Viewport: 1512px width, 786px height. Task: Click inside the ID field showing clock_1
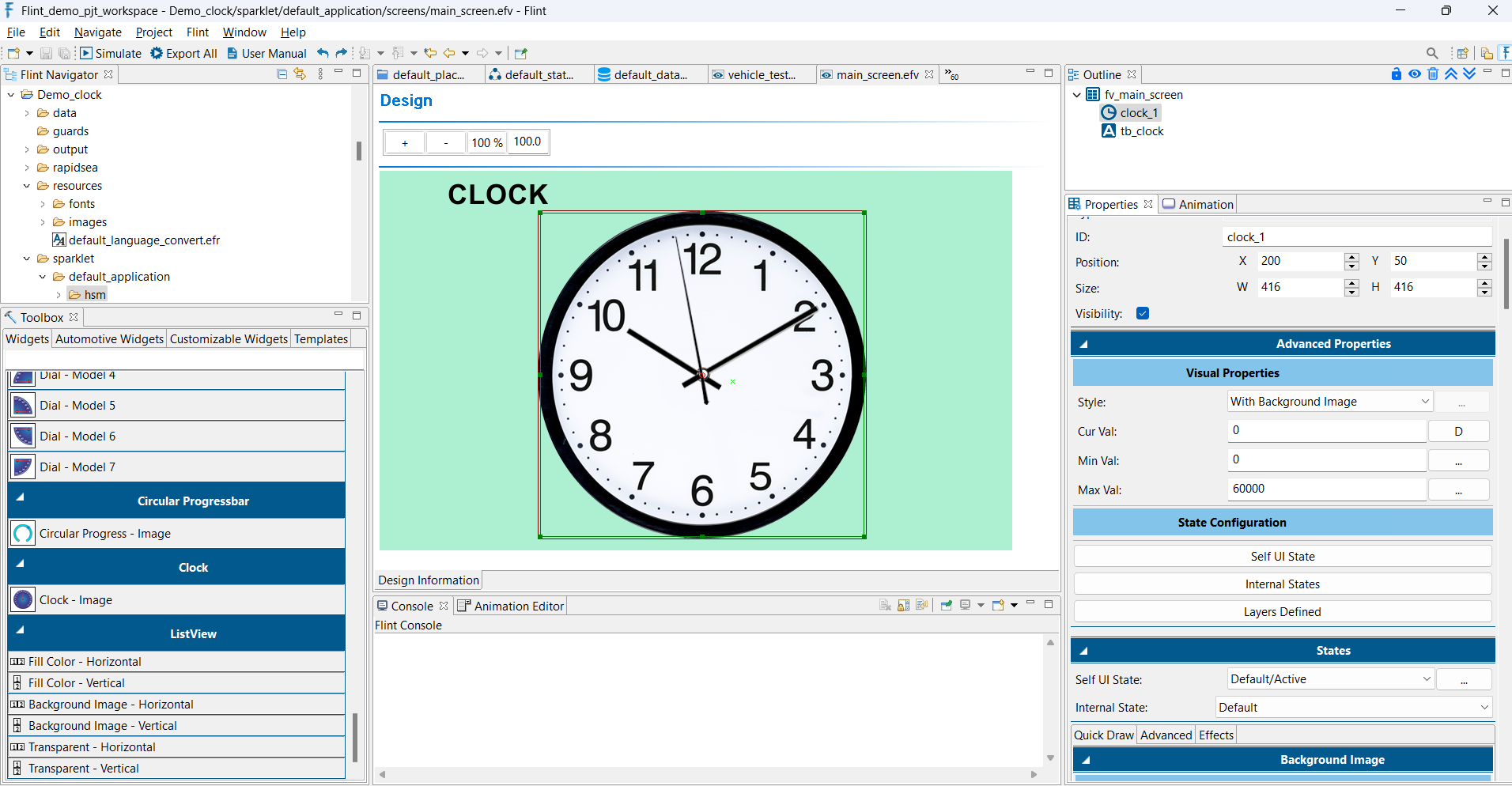(1355, 236)
